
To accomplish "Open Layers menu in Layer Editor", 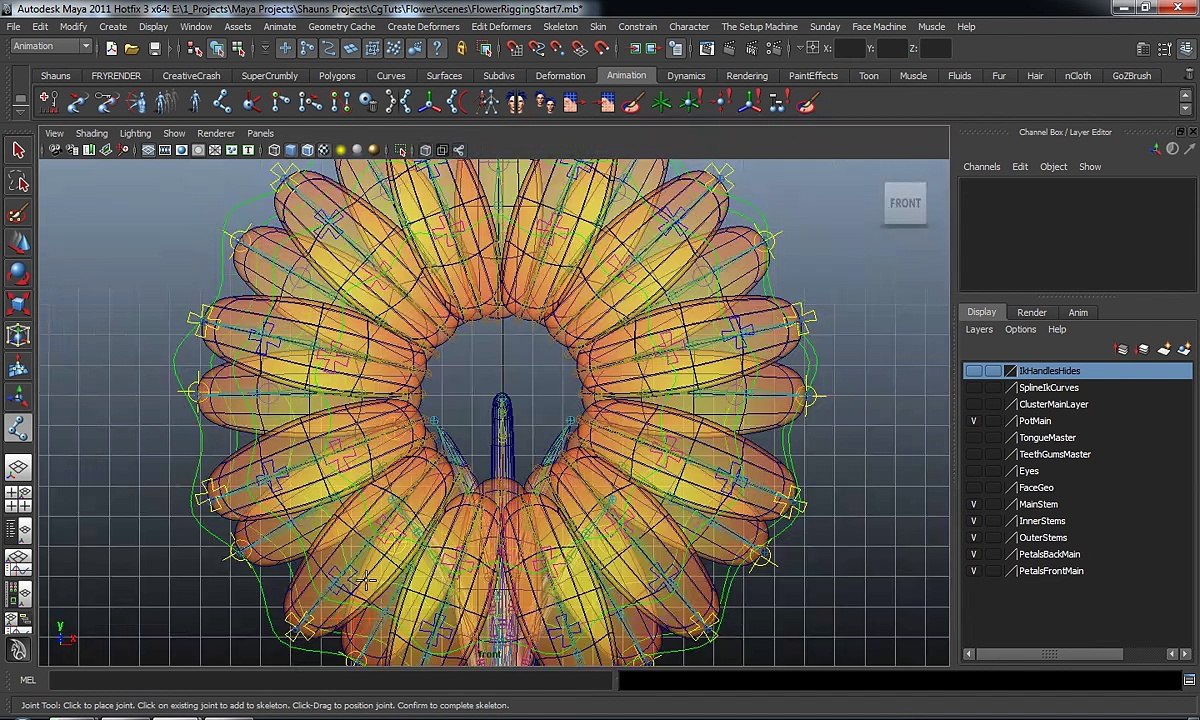I will (x=979, y=329).
